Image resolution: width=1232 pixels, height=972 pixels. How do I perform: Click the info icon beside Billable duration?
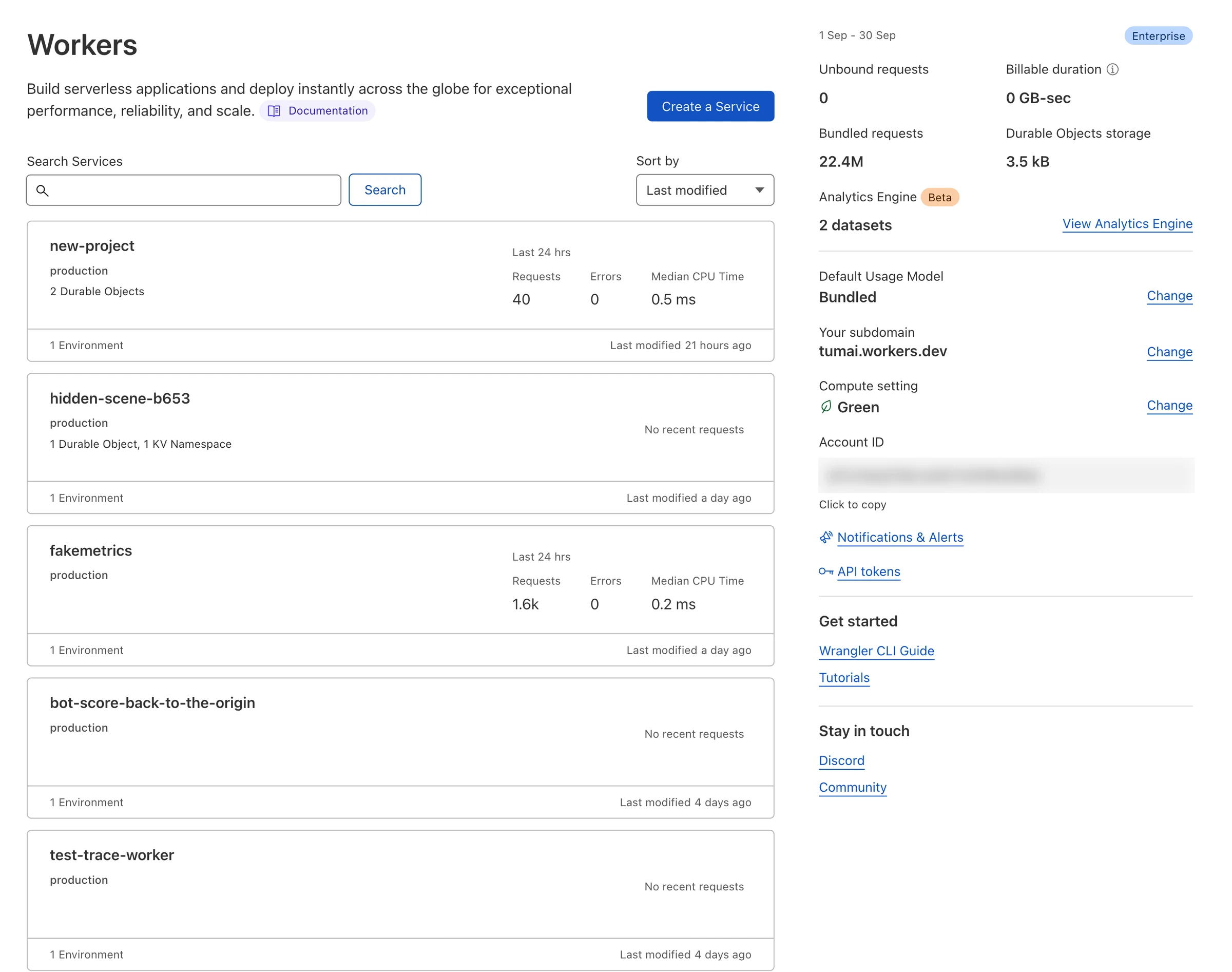1112,69
